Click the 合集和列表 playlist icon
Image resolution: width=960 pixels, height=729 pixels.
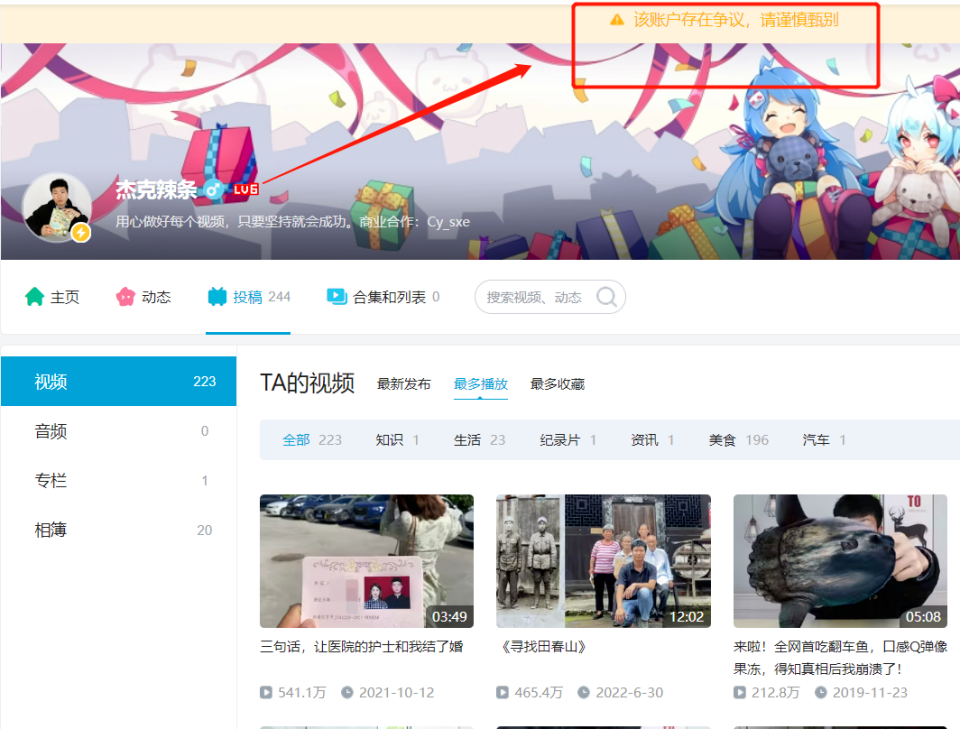pos(337,297)
